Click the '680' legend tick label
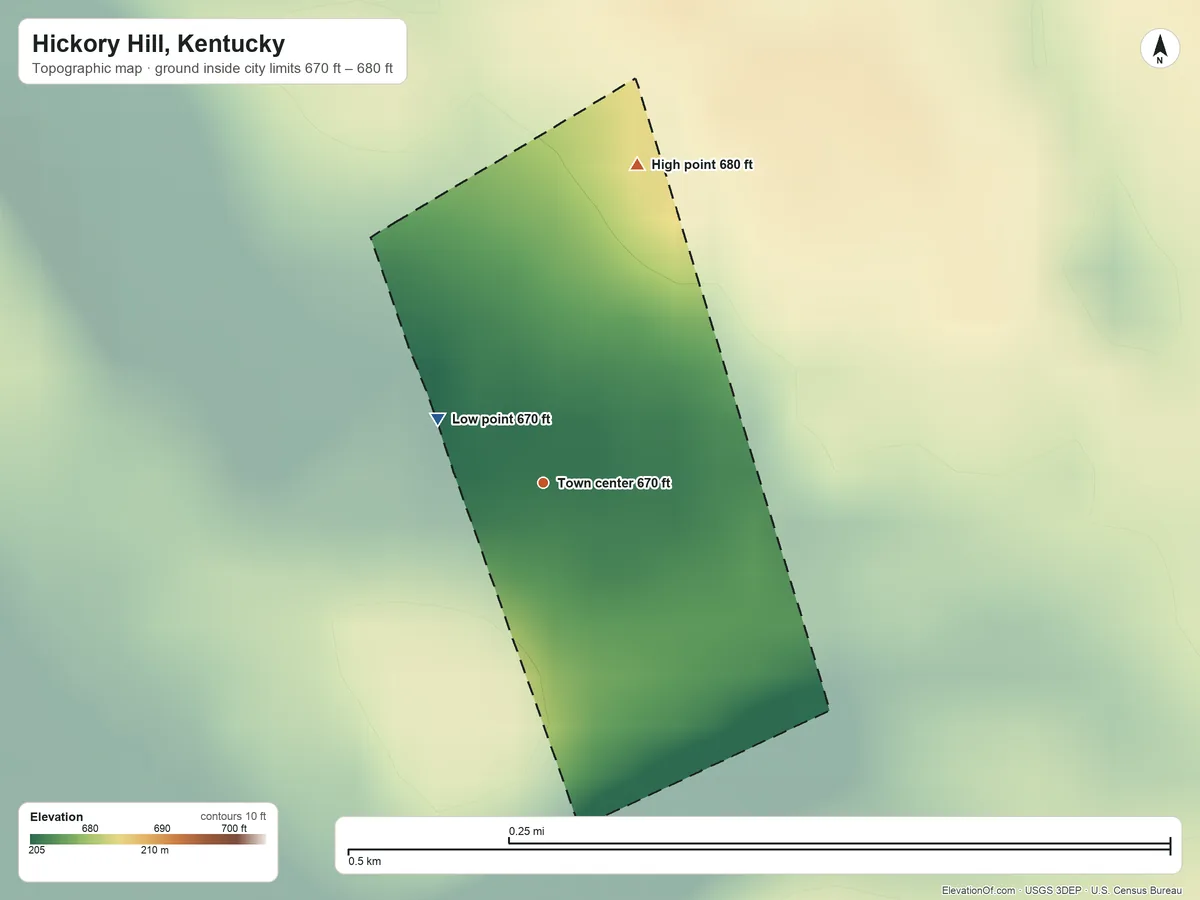Image resolution: width=1200 pixels, height=900 pixels. coord(90,828)
